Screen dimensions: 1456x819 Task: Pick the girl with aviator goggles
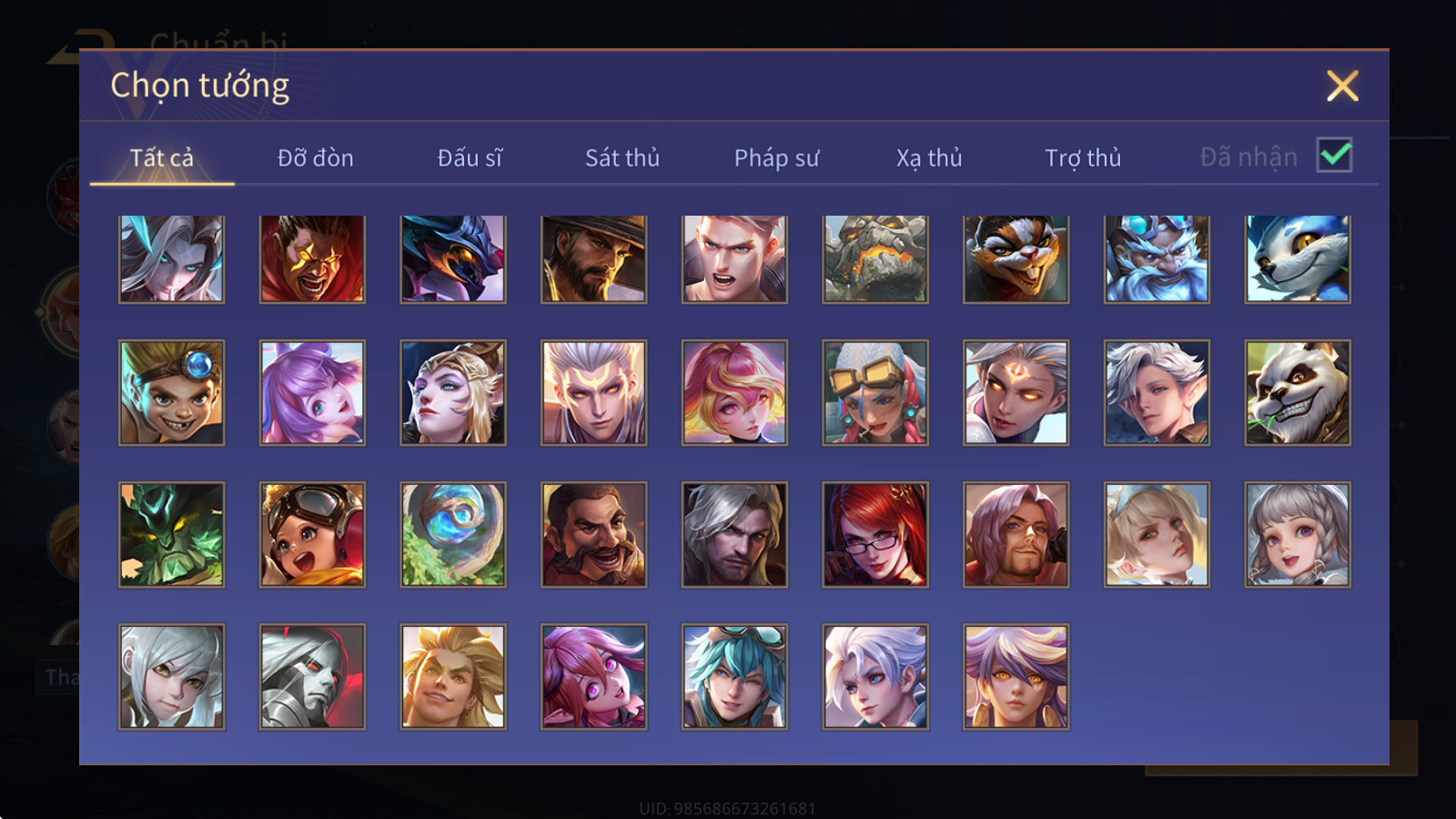tap(312, 535)
